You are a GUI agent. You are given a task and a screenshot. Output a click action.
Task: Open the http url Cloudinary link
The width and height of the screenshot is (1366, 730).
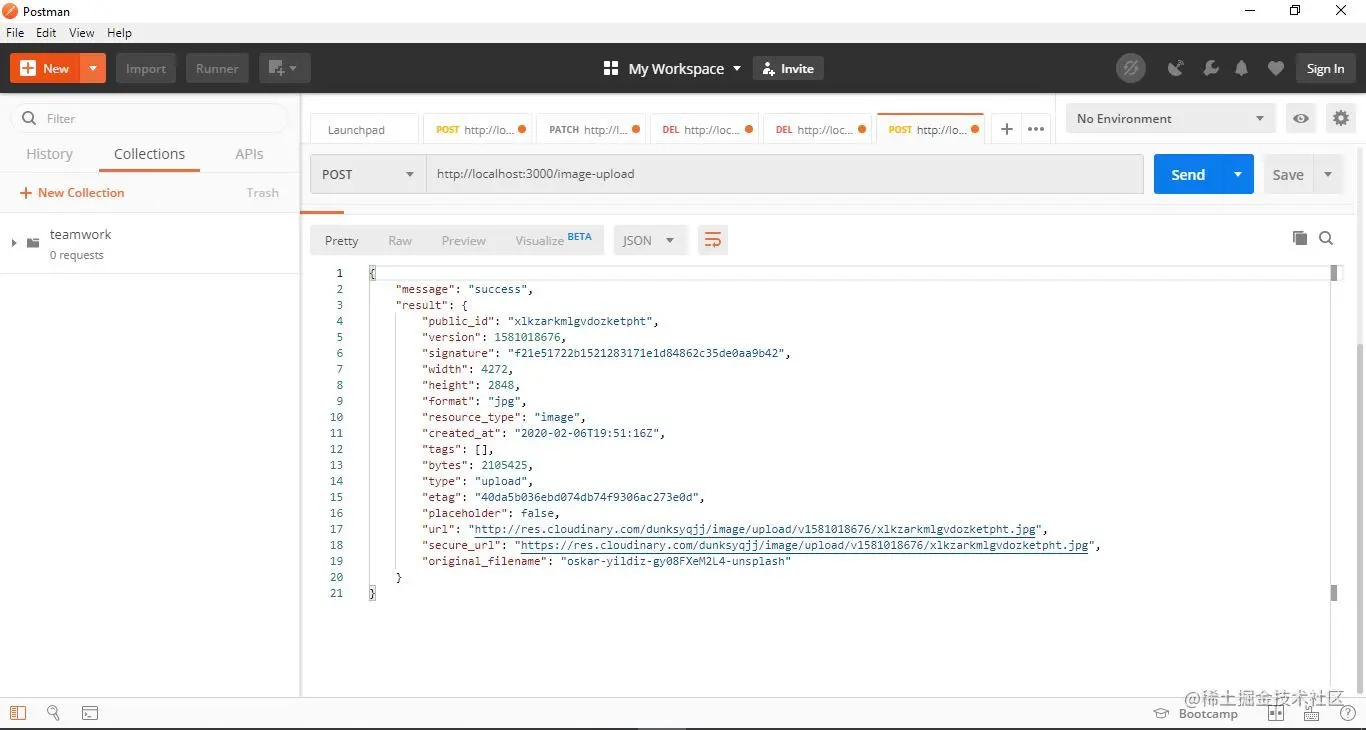point(756,529)
